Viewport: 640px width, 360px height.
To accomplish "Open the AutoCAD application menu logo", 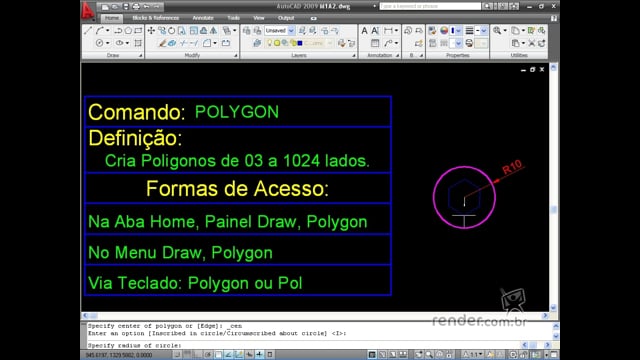I will tap(87, 11).
